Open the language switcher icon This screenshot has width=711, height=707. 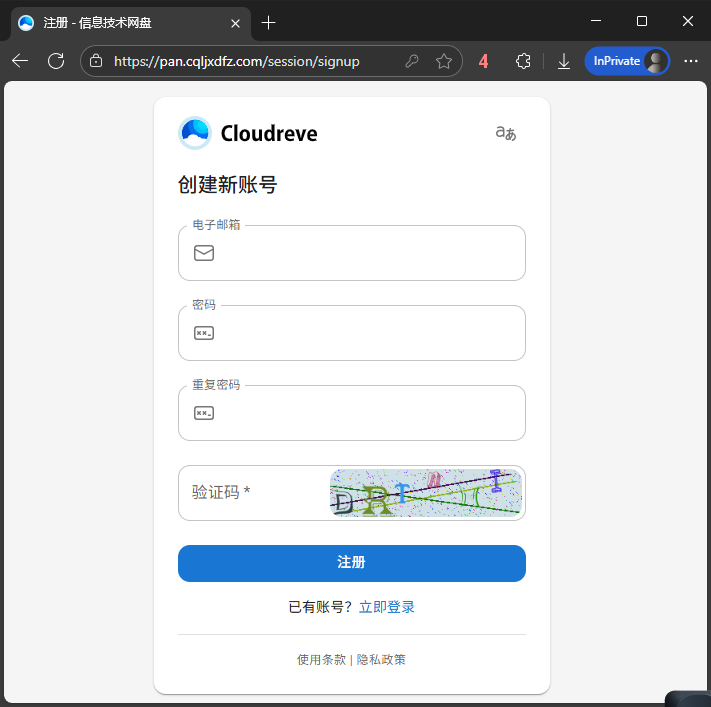[x=506, y=133]
